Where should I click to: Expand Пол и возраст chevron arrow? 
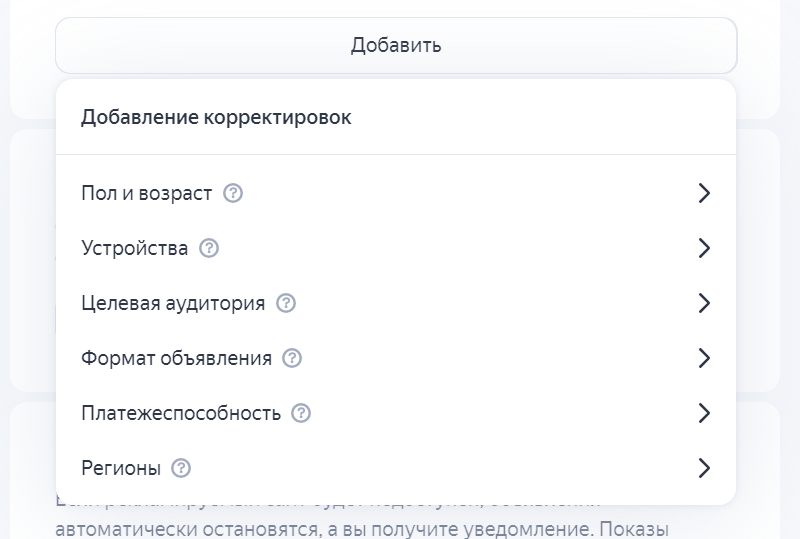click(704, 193)
